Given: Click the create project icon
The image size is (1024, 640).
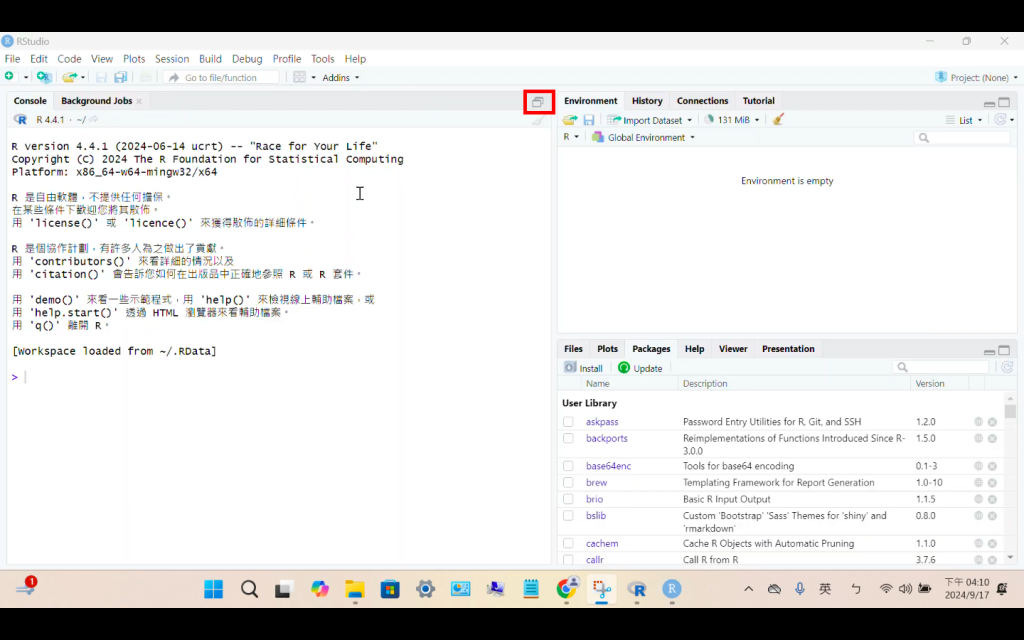Looking at the screenshot, I should click(x=44, y=77).
